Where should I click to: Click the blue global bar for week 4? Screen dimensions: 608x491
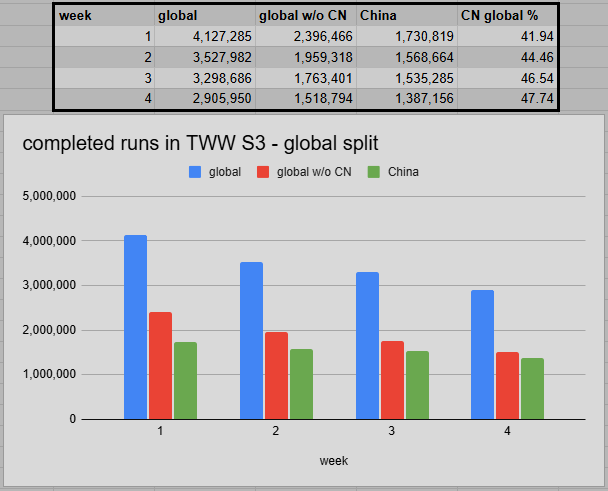click(x=482, y=354)
